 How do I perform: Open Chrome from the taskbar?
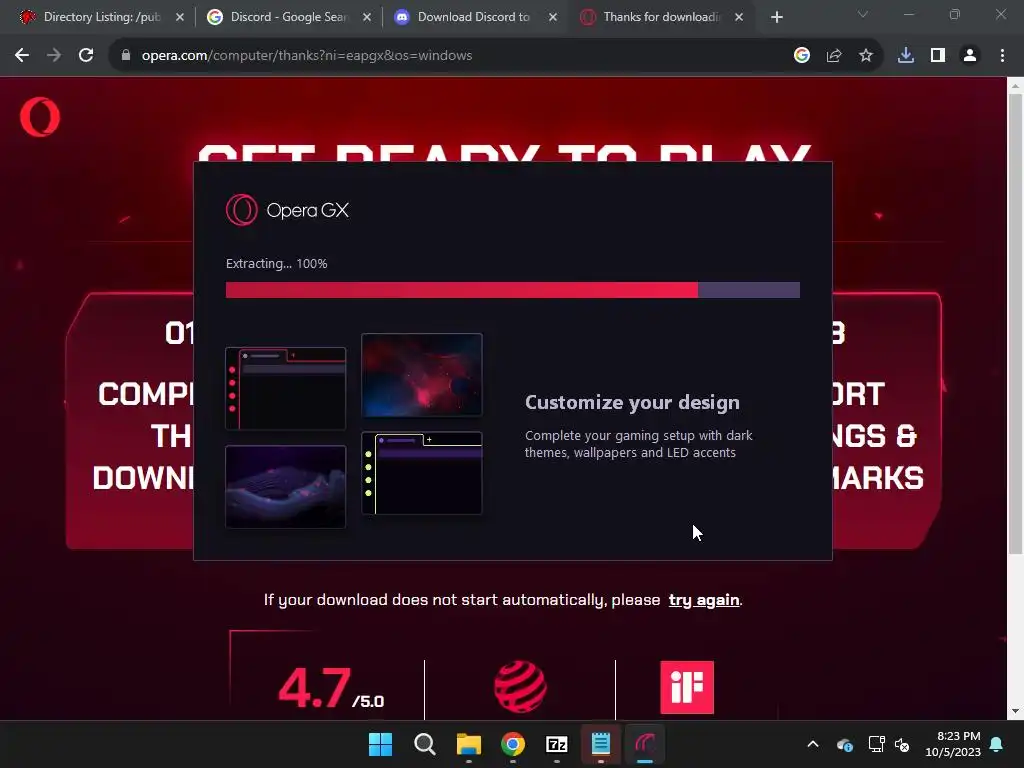513,744
